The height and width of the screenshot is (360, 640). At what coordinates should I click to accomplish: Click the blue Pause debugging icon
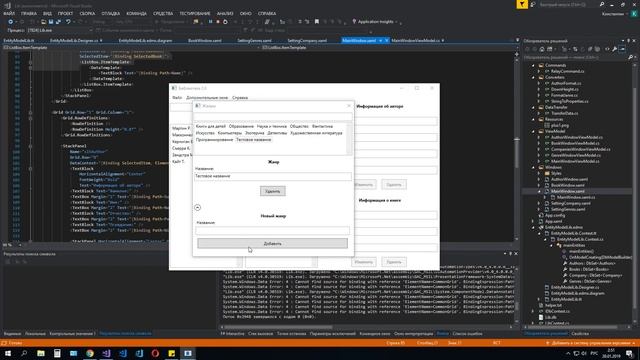[x=211, y=22]
